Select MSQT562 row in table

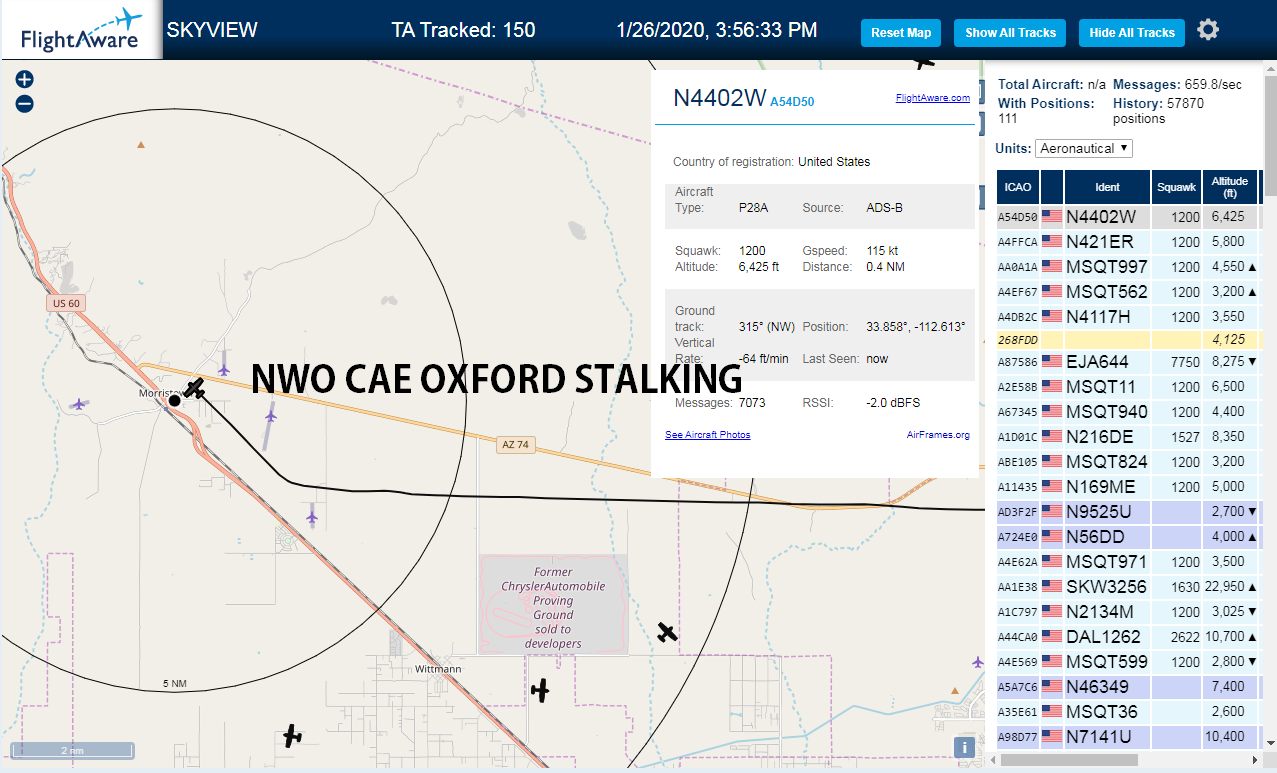click(x=1128, y=291)
